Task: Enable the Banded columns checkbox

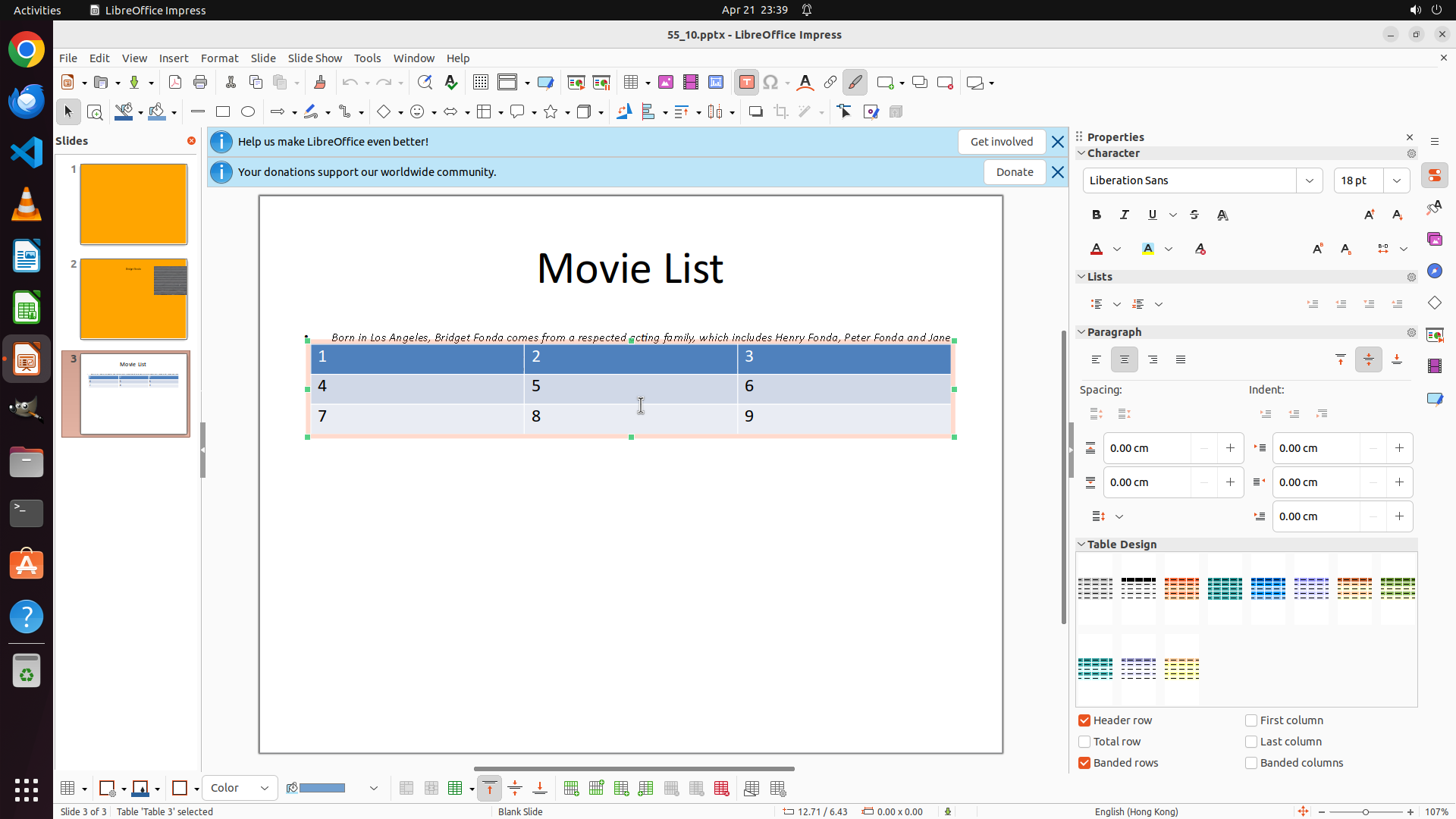Action: [x=1251, y=763]
